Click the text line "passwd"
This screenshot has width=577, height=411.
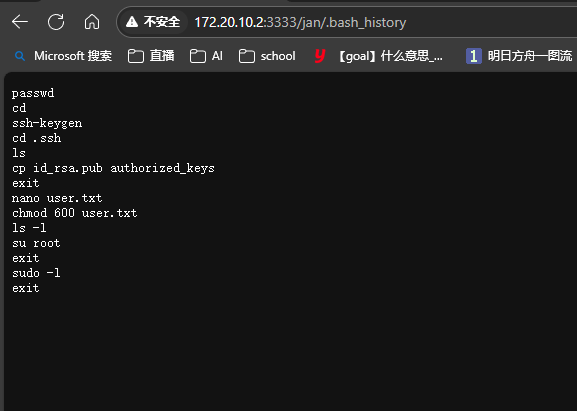[33, 93]
